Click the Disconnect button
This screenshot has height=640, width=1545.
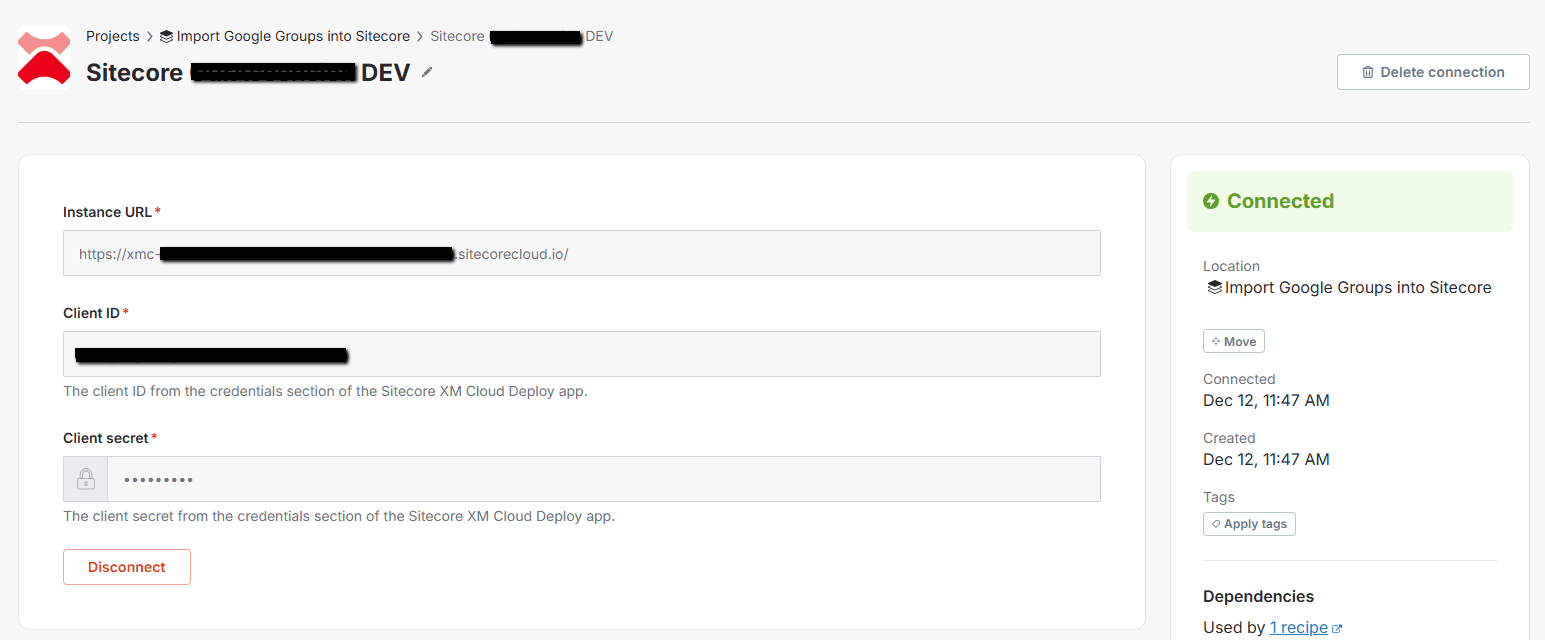[126, 567]
